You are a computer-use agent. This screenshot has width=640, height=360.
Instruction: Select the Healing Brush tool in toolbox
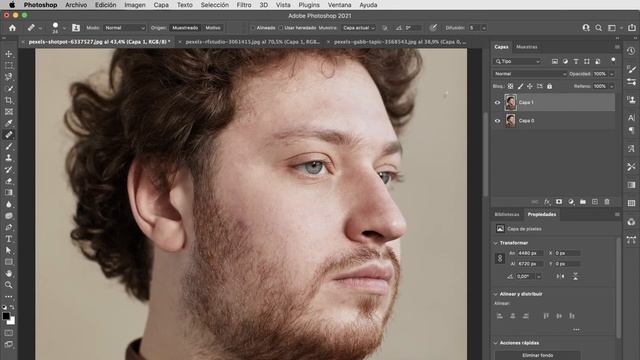point(9,135)
